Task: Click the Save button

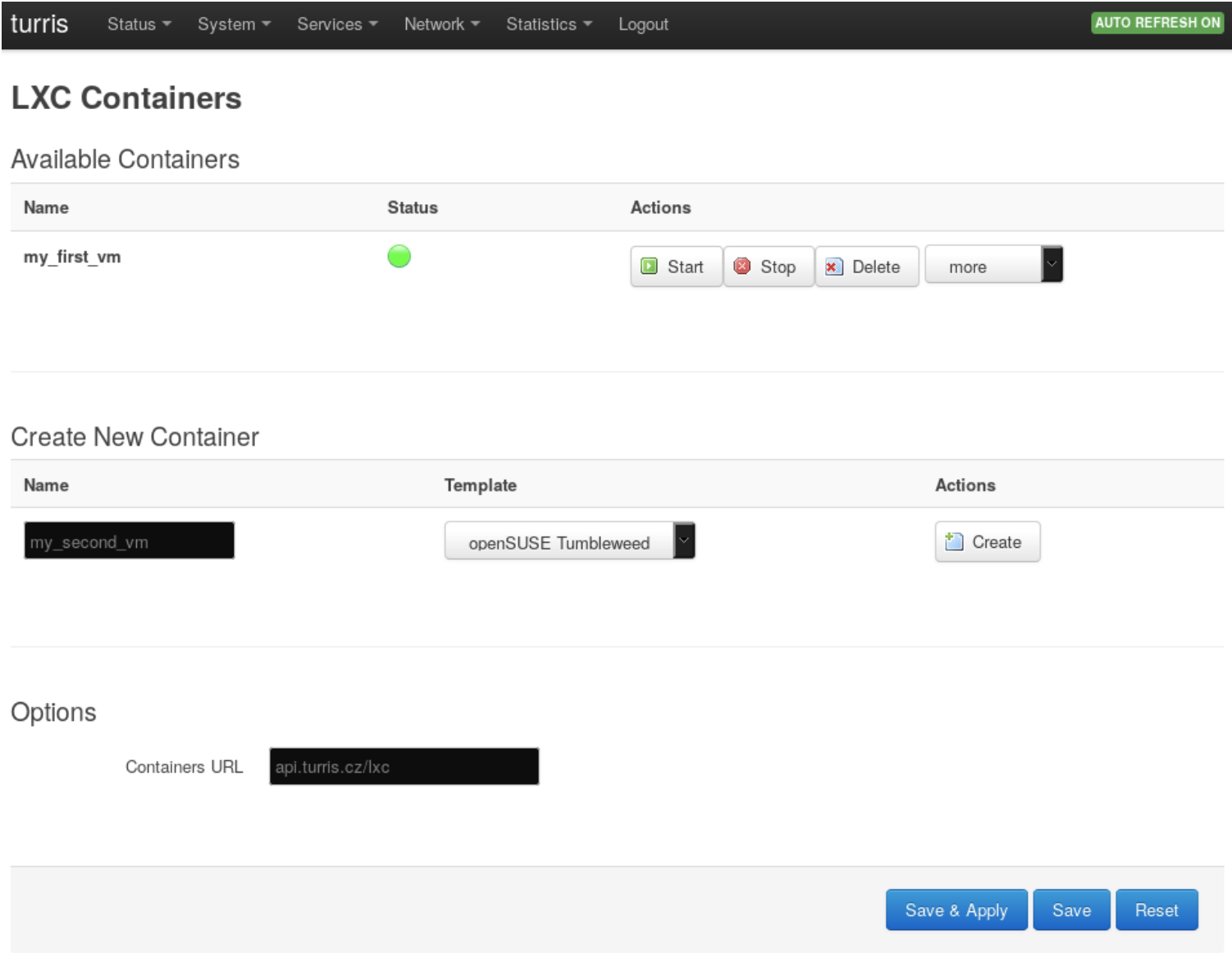Action: [x=1070, y=910]
